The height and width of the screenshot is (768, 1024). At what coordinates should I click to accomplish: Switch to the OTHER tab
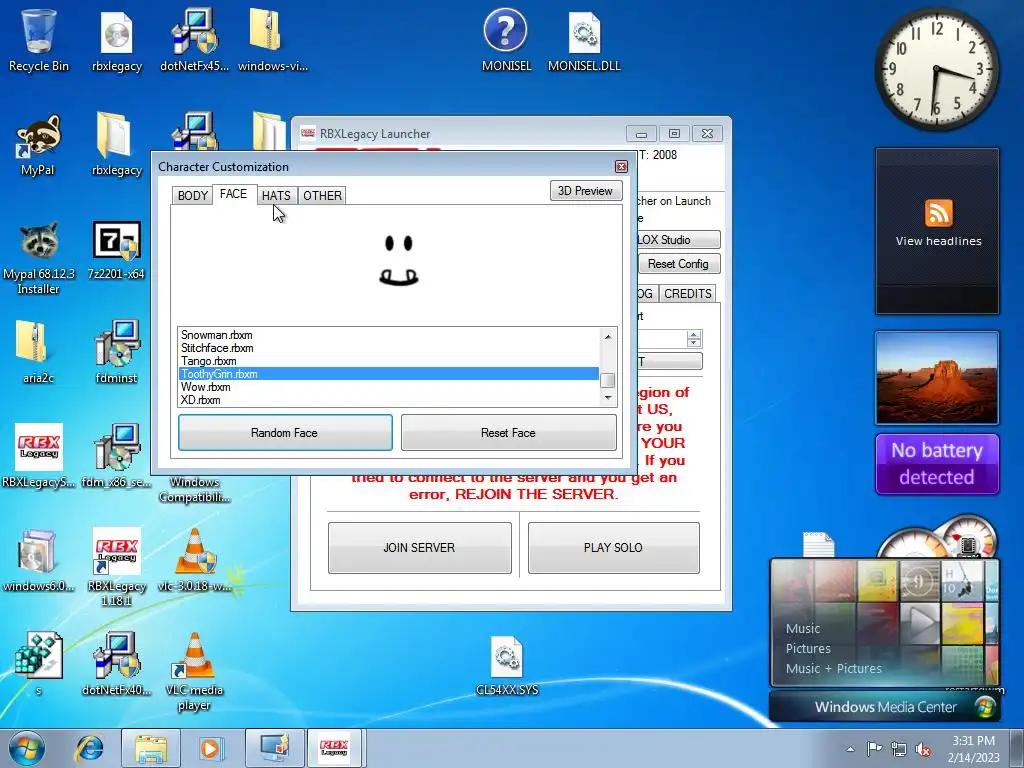(322, 195)
